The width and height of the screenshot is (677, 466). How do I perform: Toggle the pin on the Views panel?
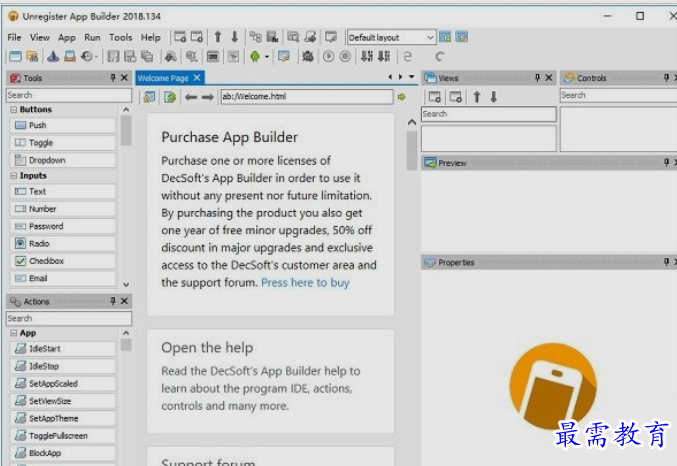(x=537, y=78)
